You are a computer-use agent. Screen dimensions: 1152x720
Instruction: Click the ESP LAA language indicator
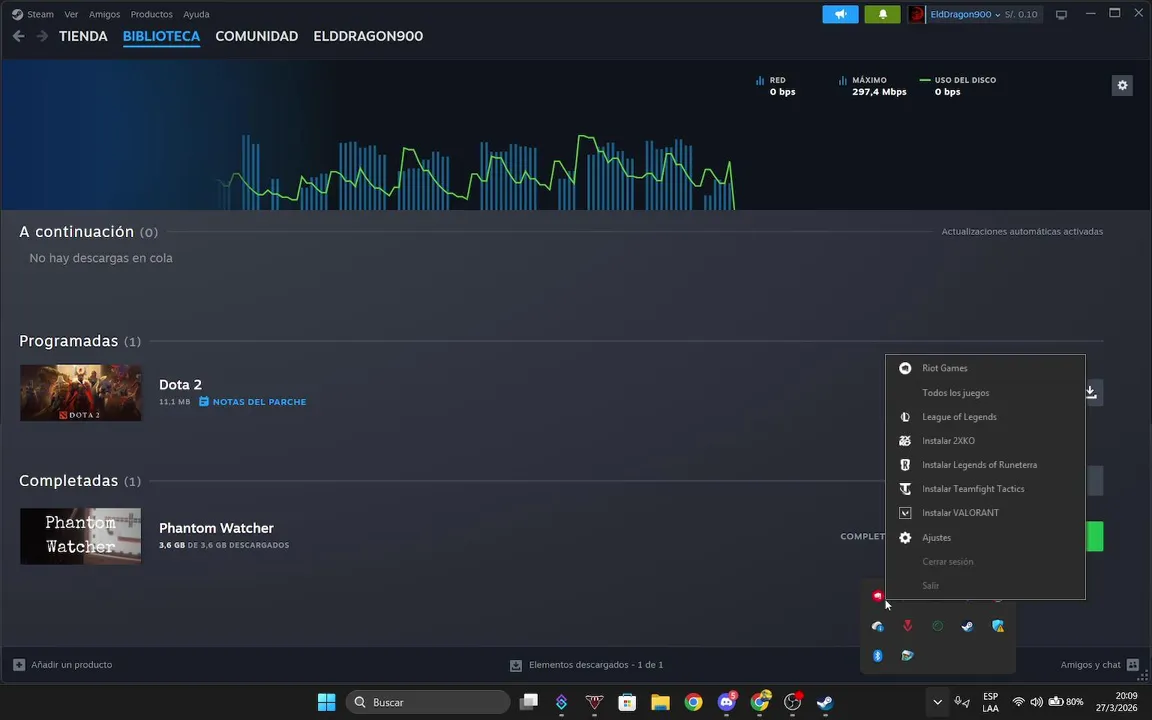[990, 702]
